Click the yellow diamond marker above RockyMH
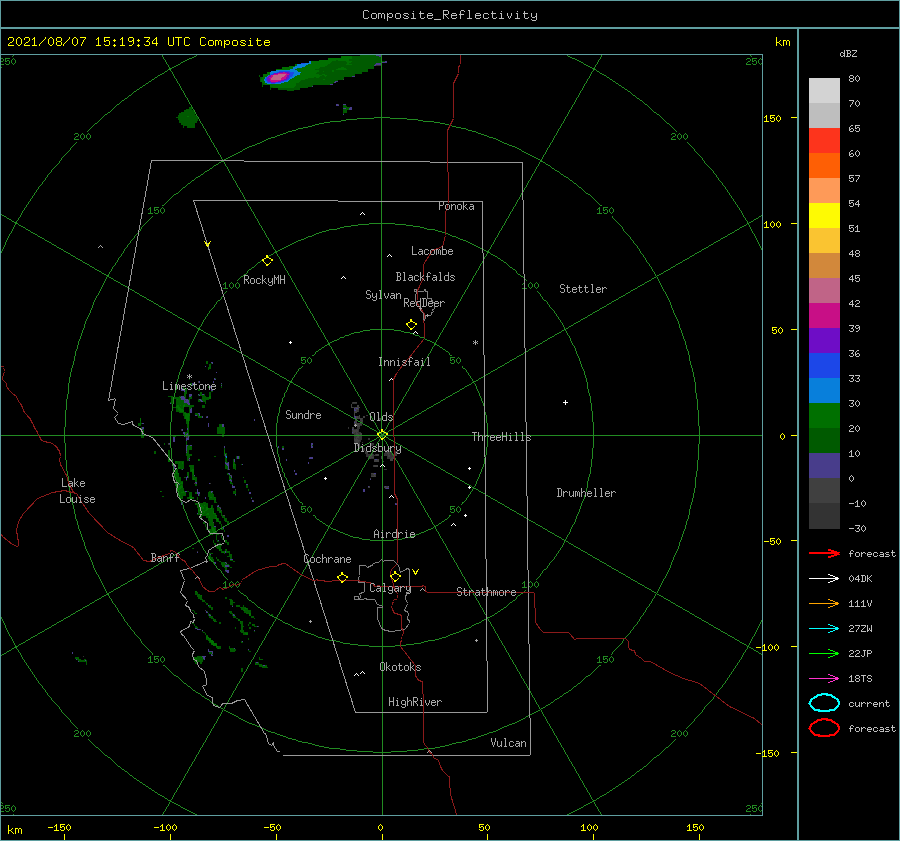The image size is (900, 841). (267, 261)
